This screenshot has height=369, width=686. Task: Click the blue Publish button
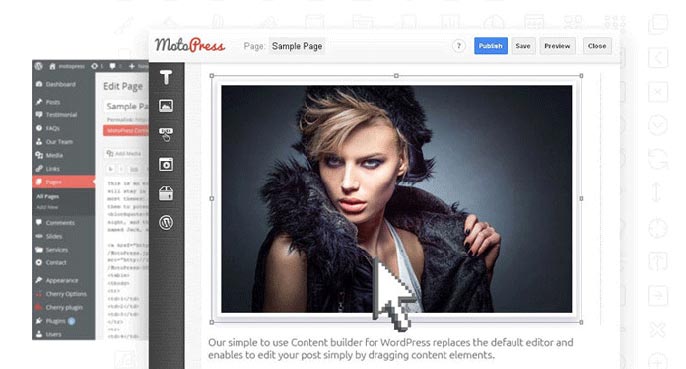click(490, 46)
